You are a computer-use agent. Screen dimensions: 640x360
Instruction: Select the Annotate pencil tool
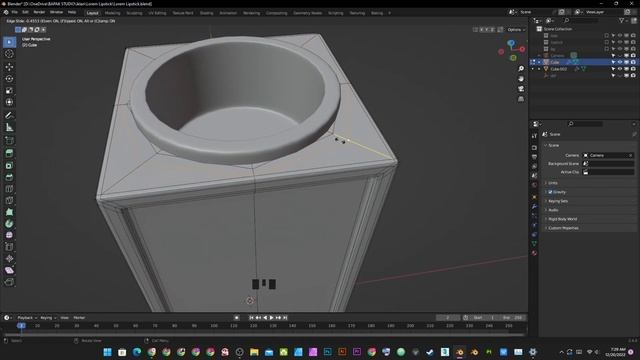tap(9, 116)
